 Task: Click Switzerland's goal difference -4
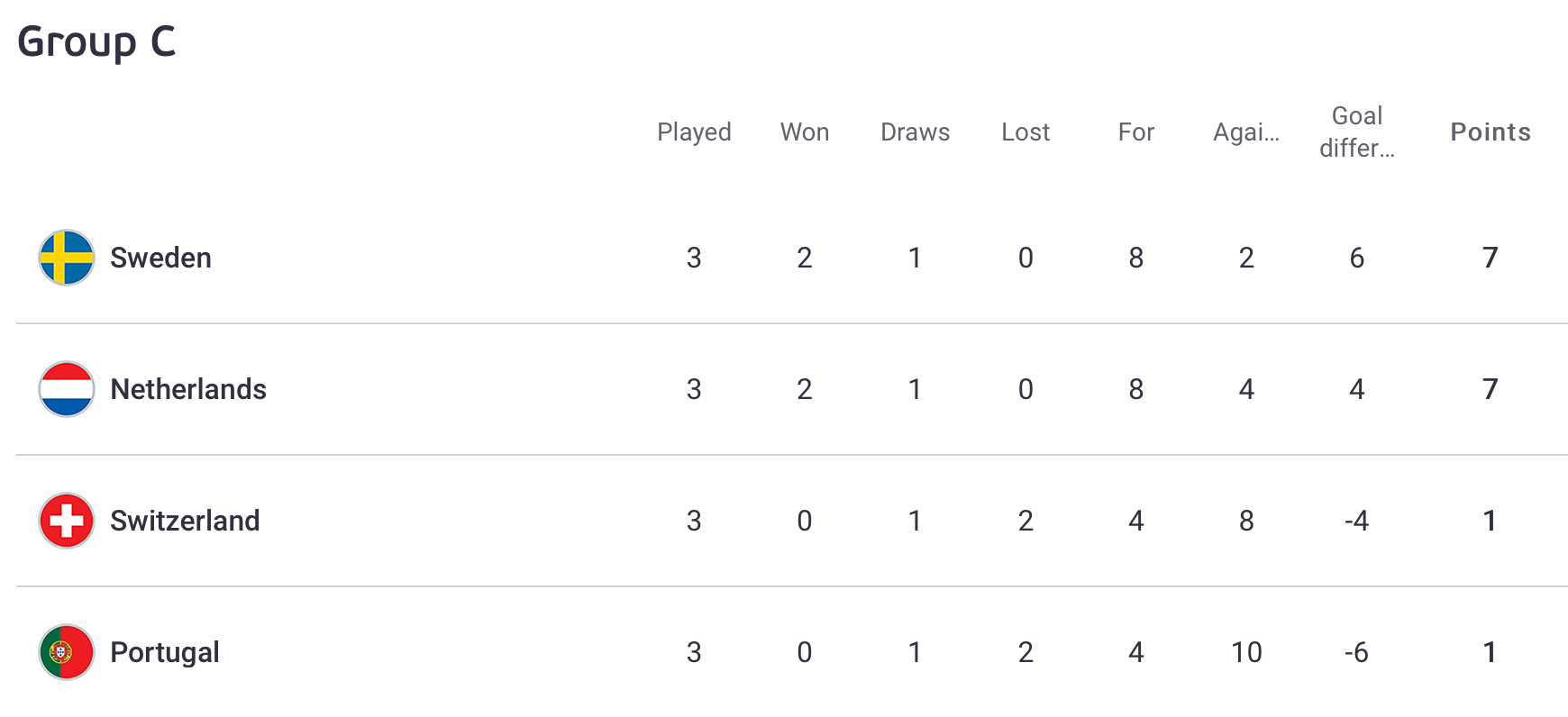click(x=1357, y=521)
